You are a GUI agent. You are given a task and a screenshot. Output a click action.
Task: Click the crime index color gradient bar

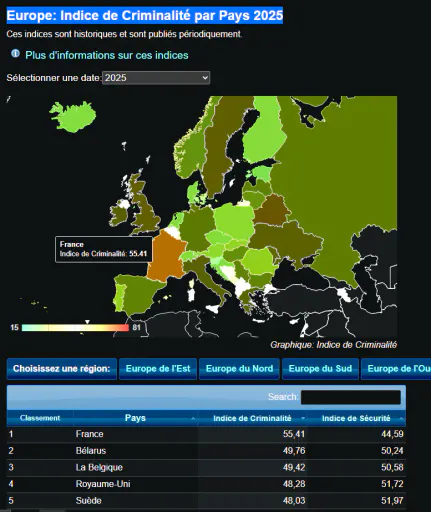(75, 328)
